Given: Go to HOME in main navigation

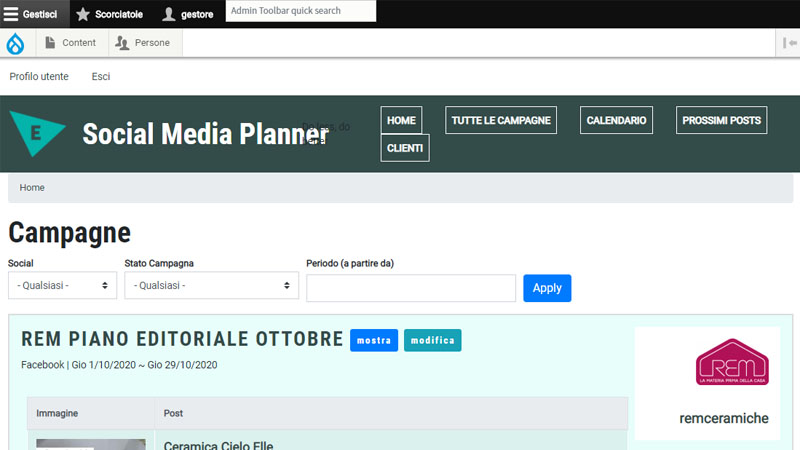Looking at the screenshot, I should (x=401, y=120).
